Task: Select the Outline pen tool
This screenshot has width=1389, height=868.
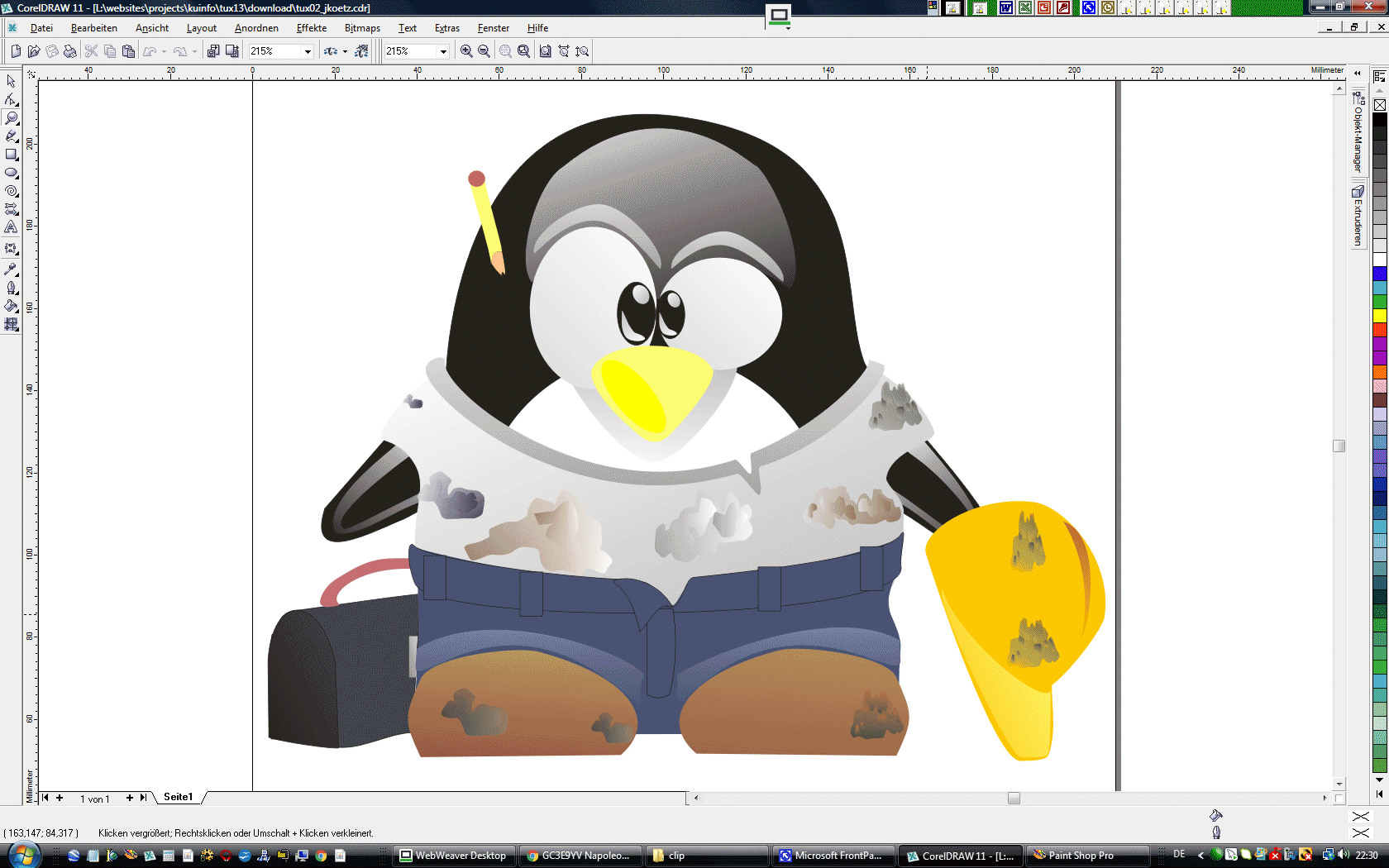Action: click(11, 288)
